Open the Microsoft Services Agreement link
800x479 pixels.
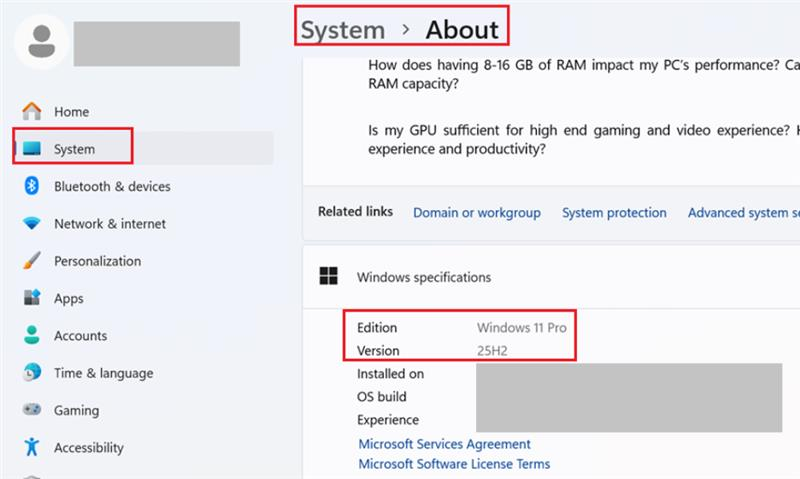coord(444,444)
